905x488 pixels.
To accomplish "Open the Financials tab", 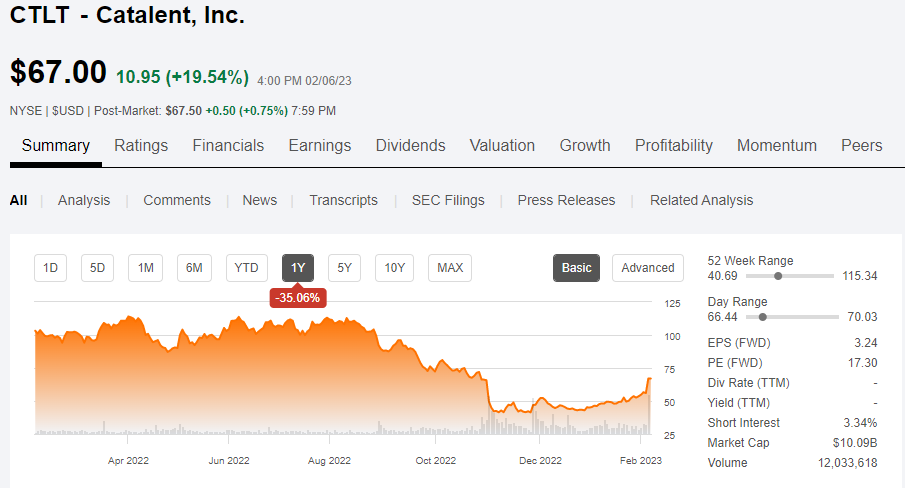I will tap(228, 145).
